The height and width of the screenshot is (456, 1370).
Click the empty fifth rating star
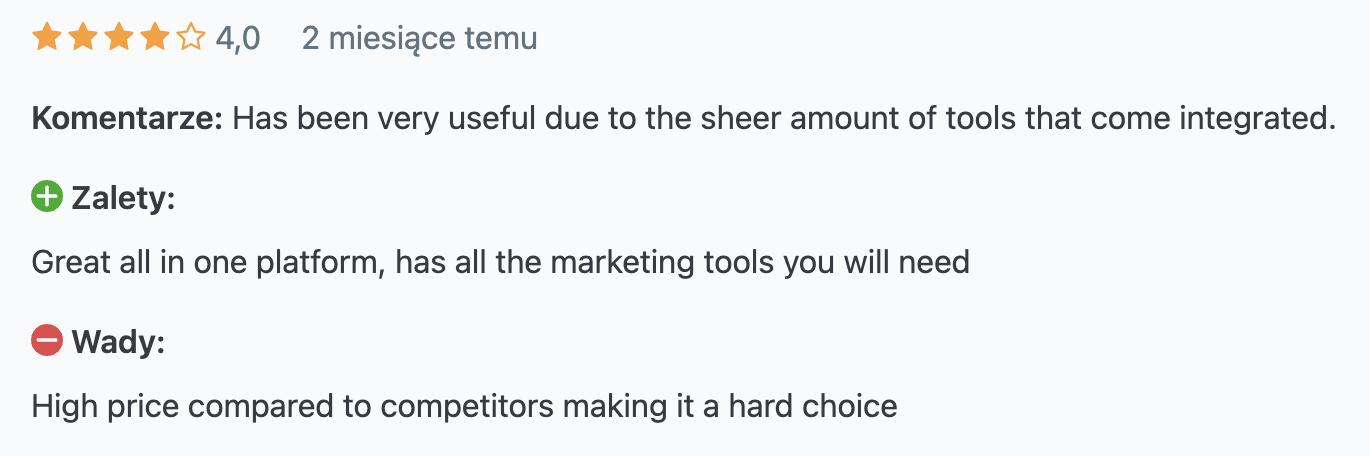[x=190, y=39]
